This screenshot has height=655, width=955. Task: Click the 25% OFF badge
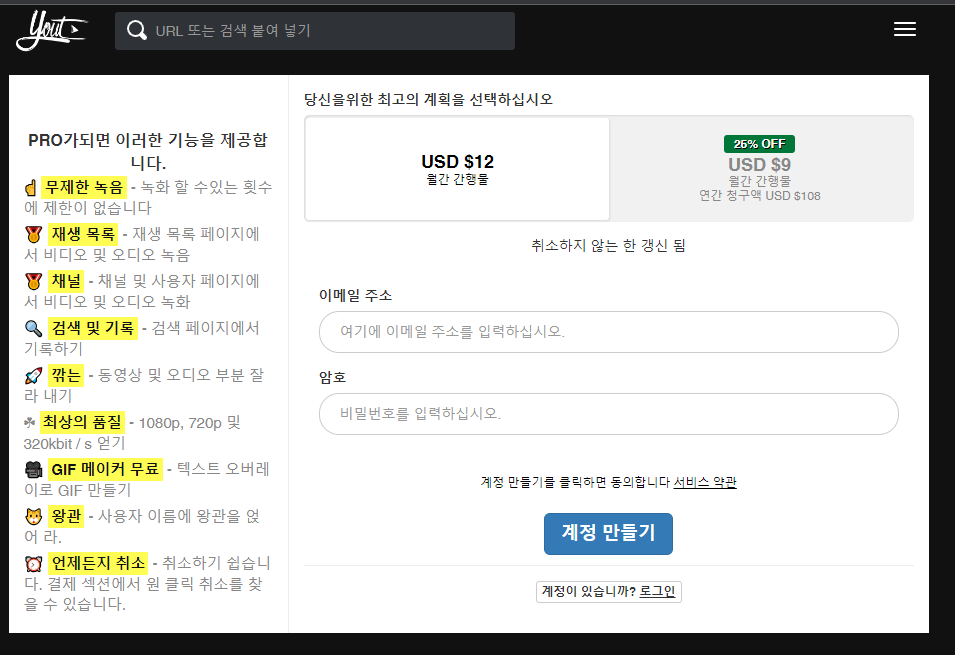[x=759, y=144]
